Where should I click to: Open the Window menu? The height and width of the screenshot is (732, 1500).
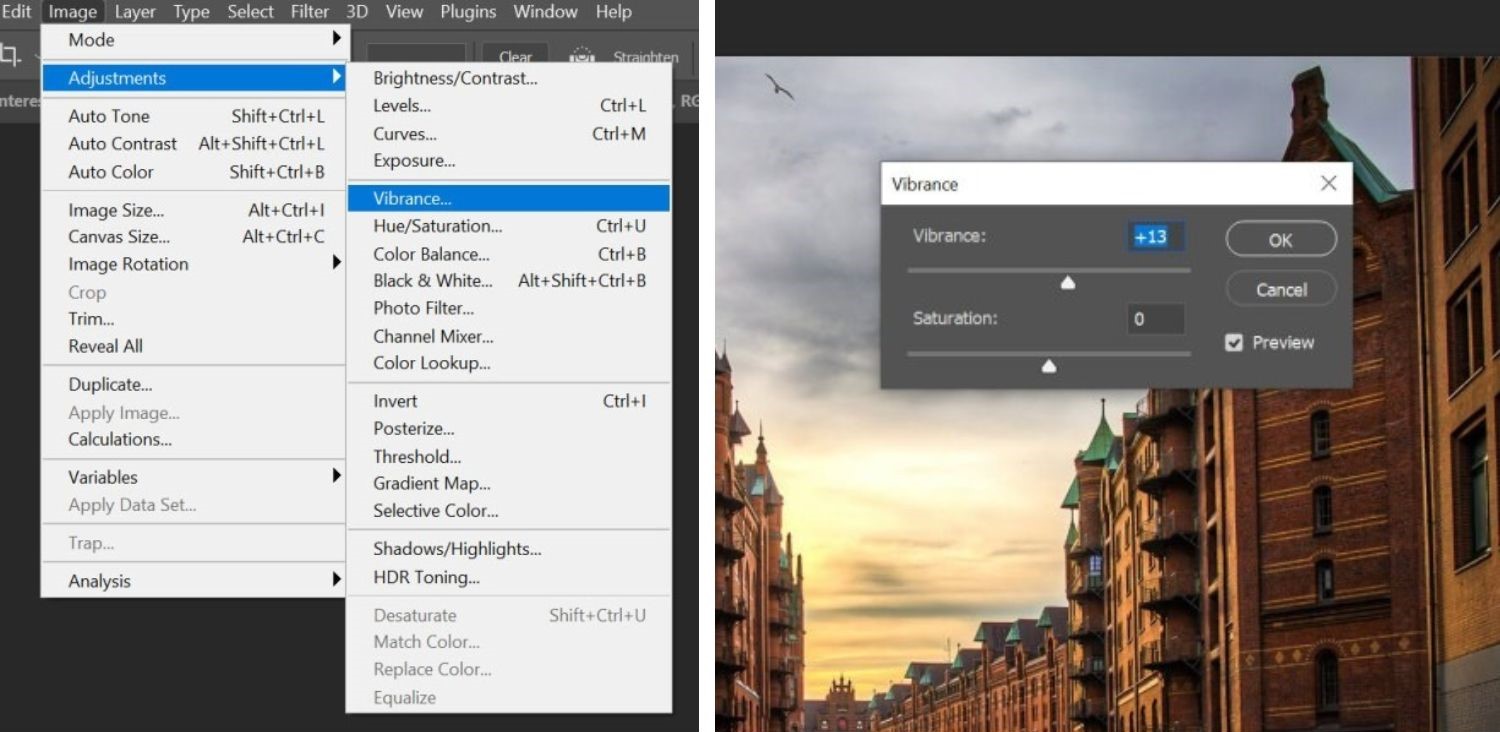click(545, 12)
